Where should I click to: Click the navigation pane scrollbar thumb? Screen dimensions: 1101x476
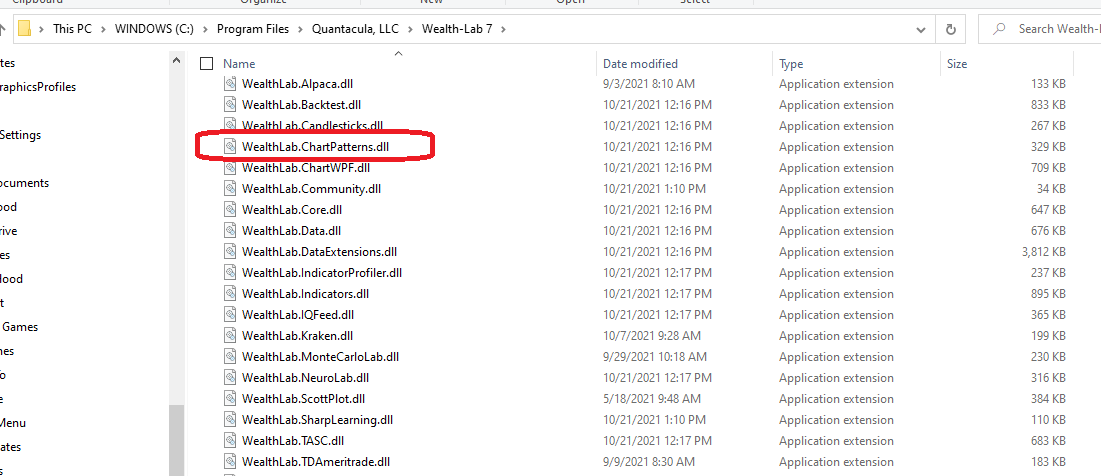pyautogui.click(x=176, y=440)
